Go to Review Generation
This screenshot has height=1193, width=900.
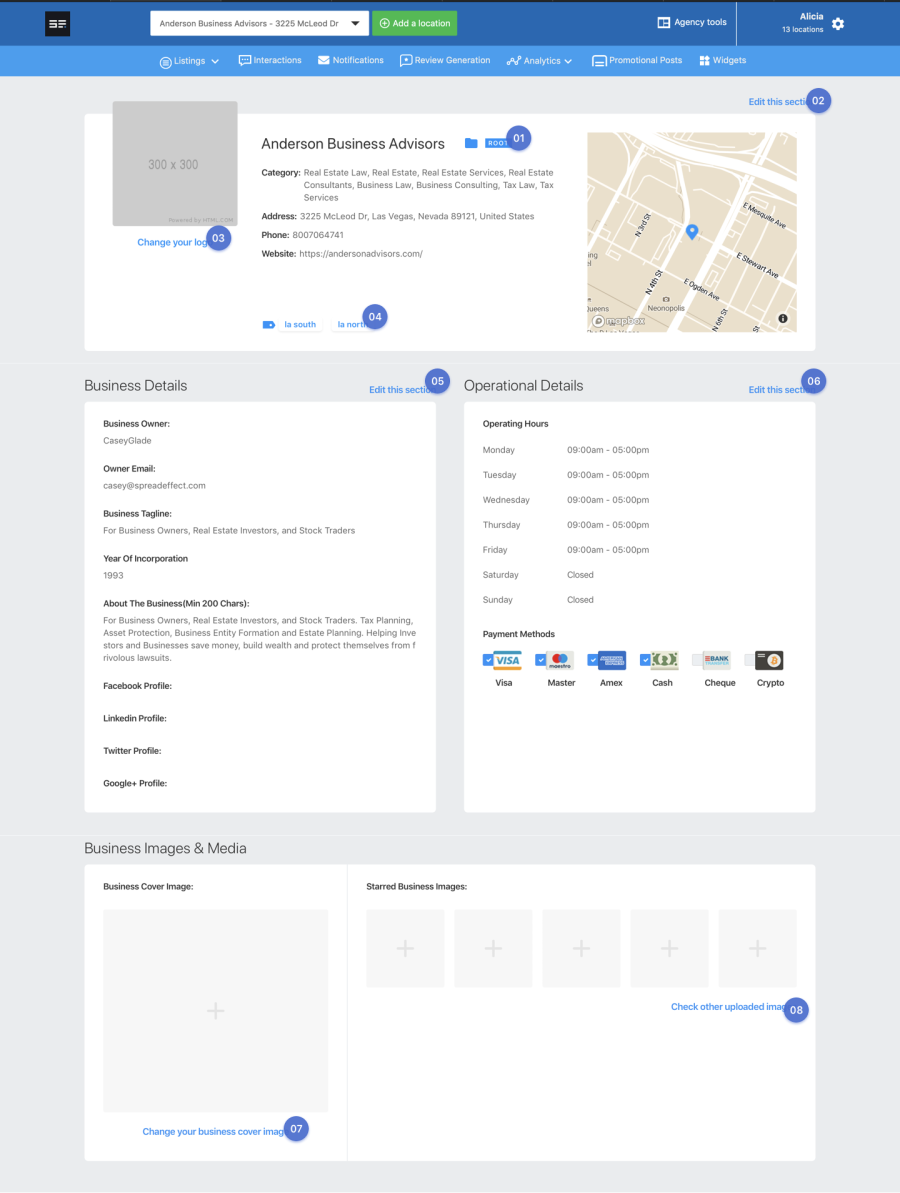click(445, 60)
